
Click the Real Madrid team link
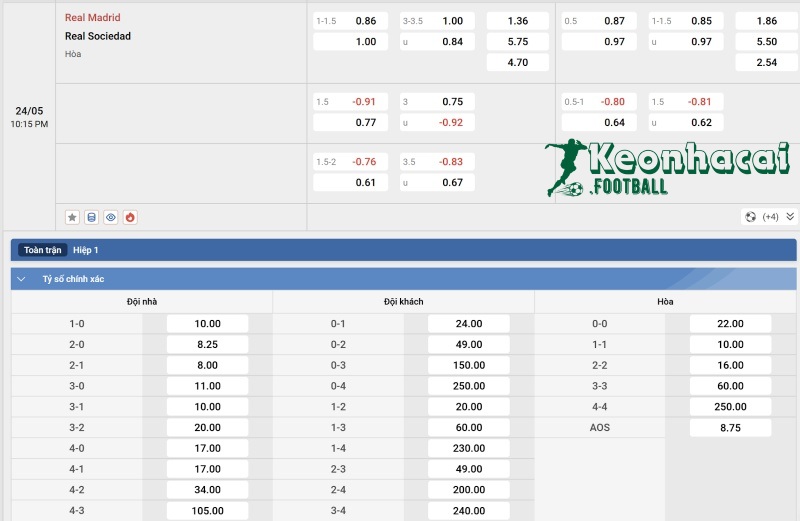(92, 18)
